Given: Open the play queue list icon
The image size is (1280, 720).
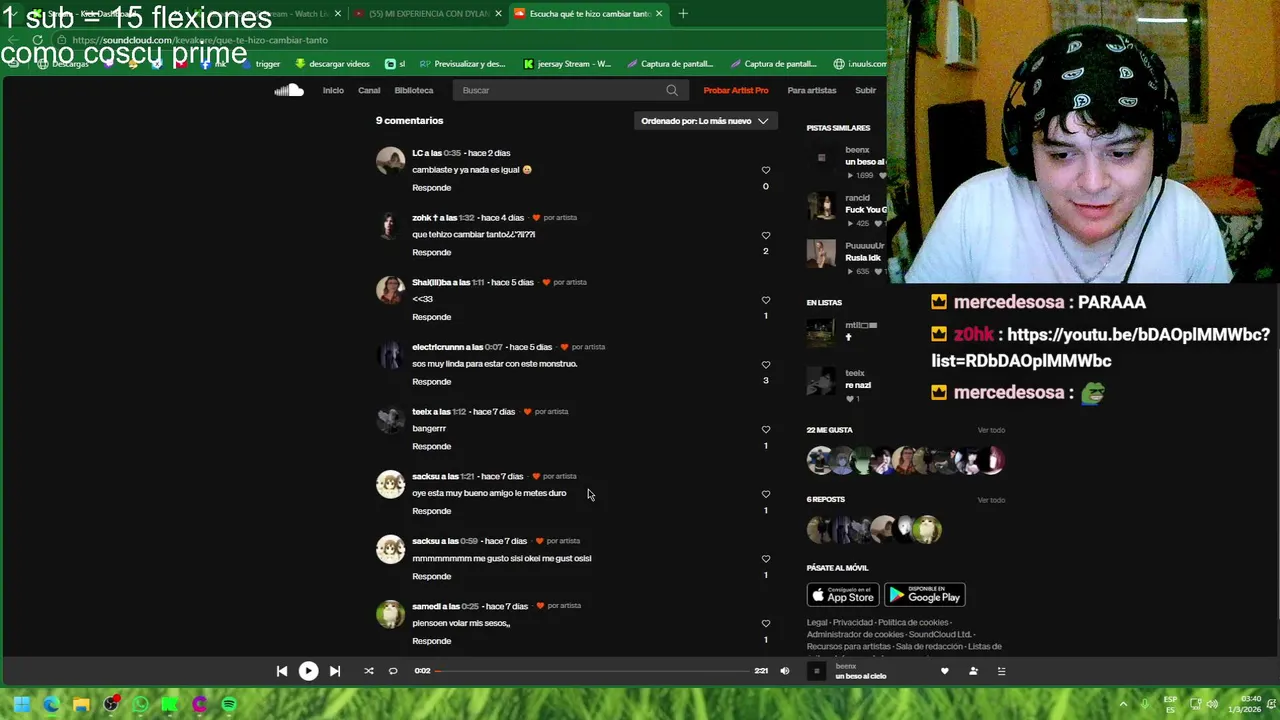Looking at the screenshot, I should point(1001,671).
